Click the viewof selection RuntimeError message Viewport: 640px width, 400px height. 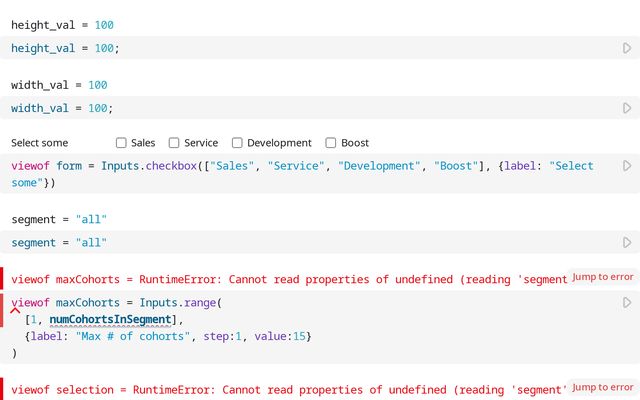click(290, 390)
